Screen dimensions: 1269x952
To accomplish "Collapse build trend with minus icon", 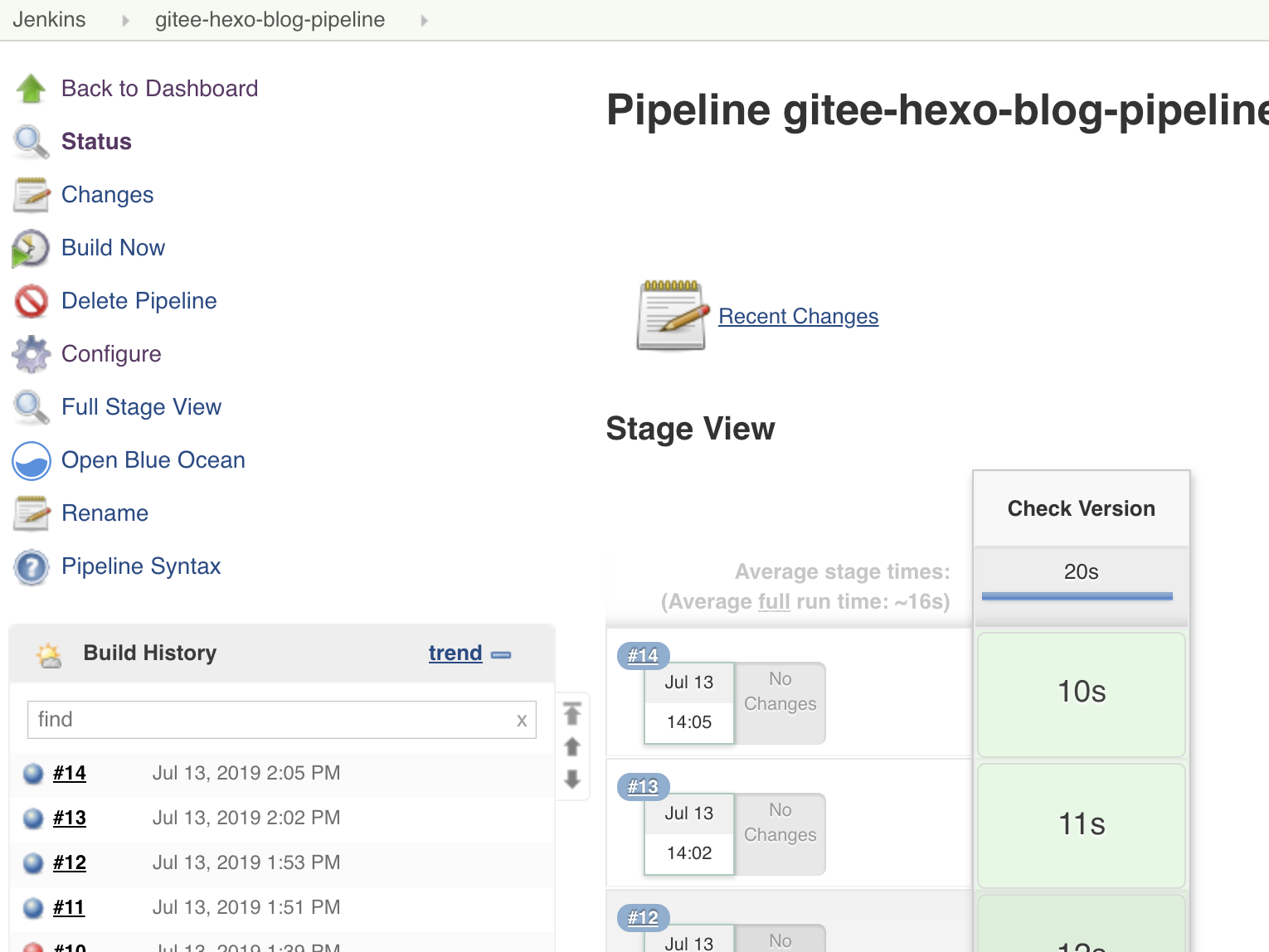I will click(501, 654).
